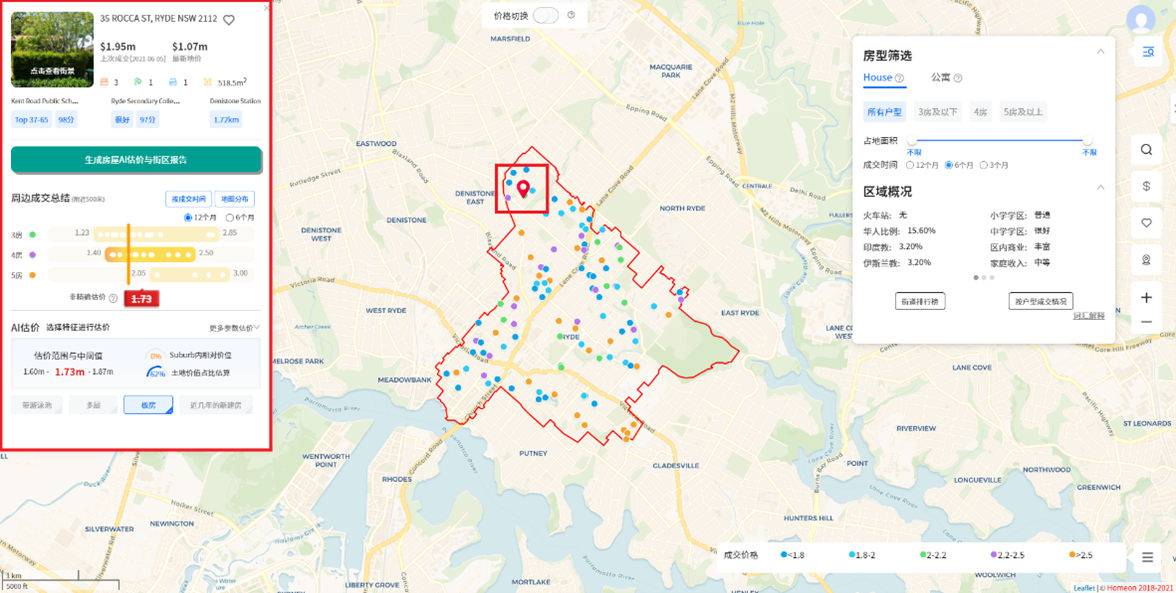Click the car space icon
Screen dimensions: 1176x593
172,82
